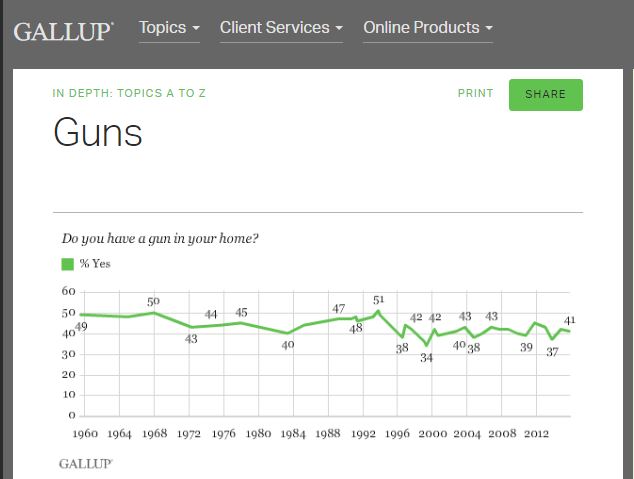Click the 48 data label near 1992

coord(356,329)
